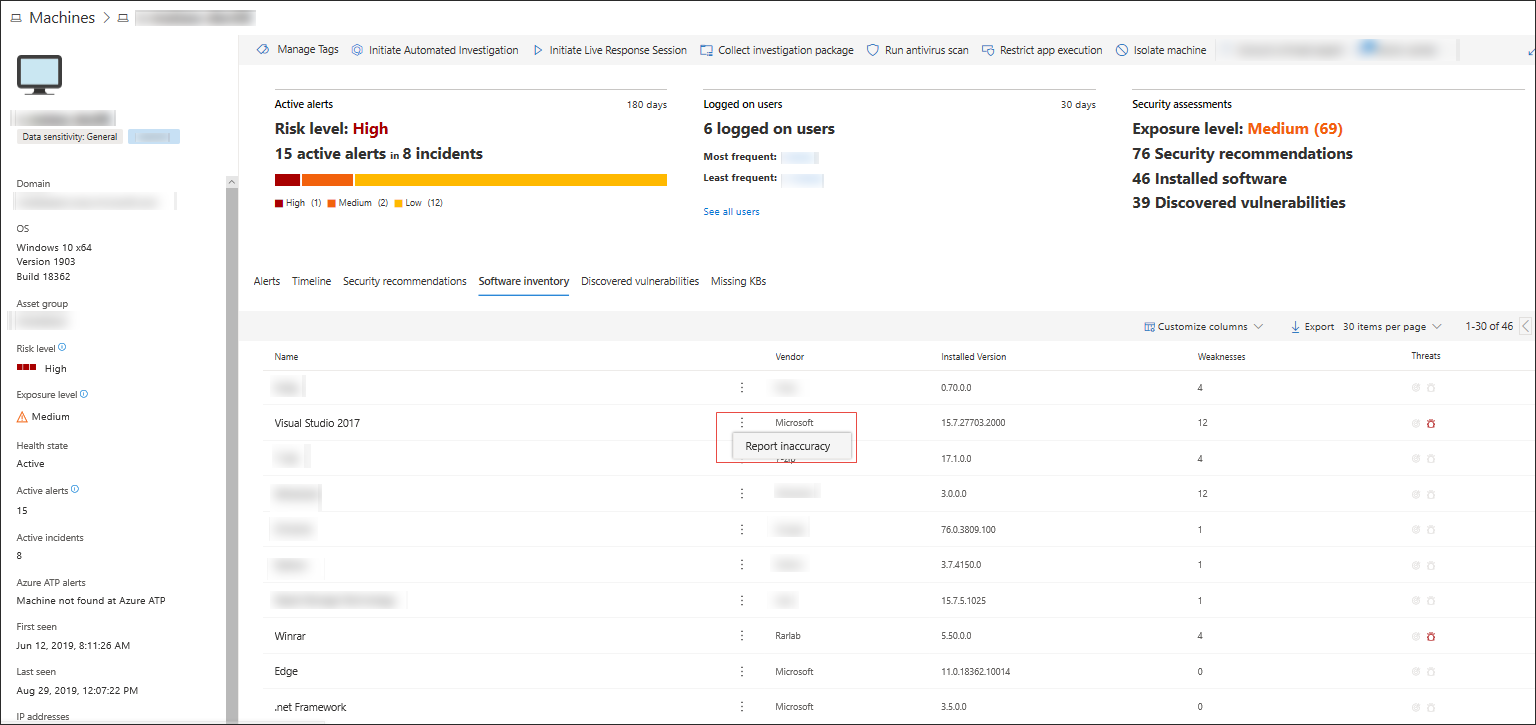
Task: Click orange Medium segment of alerts bar
Action: [x=328, y=180]
